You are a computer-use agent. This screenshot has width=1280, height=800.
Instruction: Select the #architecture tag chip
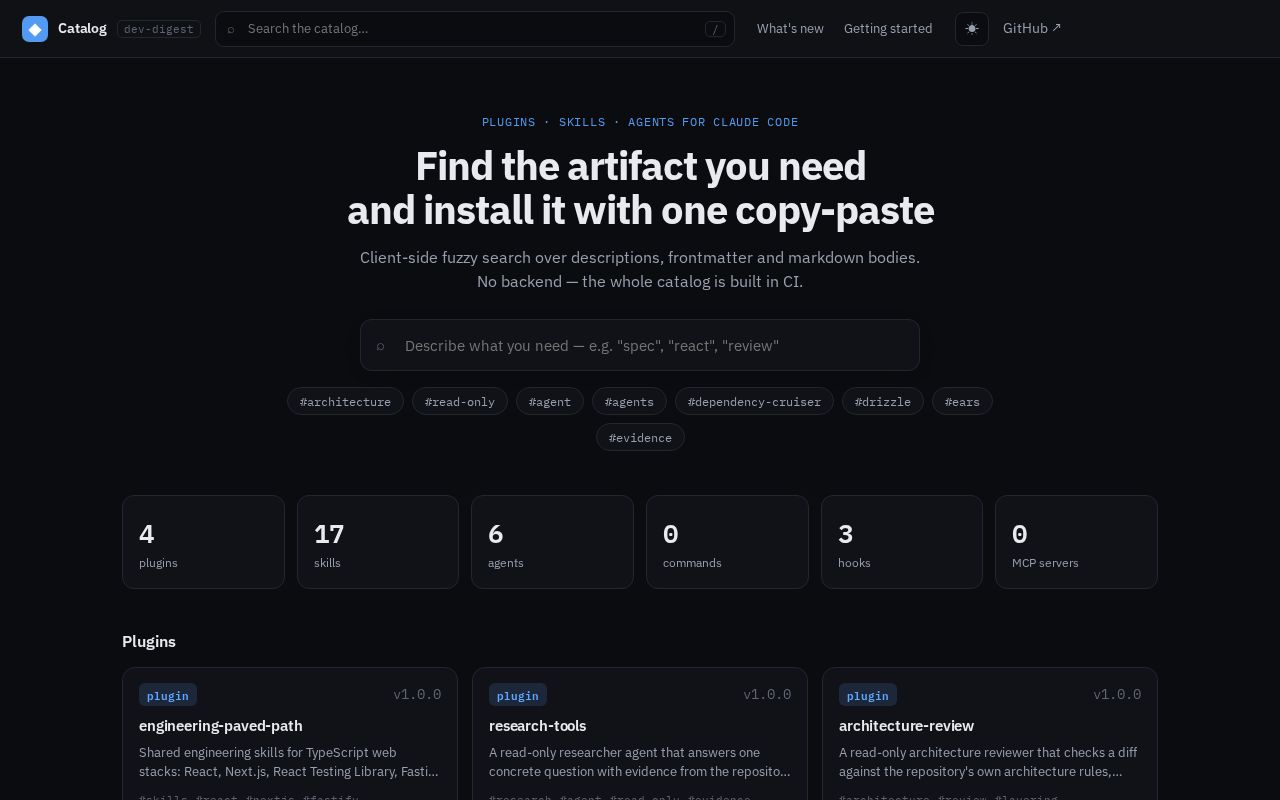(345, 401)
